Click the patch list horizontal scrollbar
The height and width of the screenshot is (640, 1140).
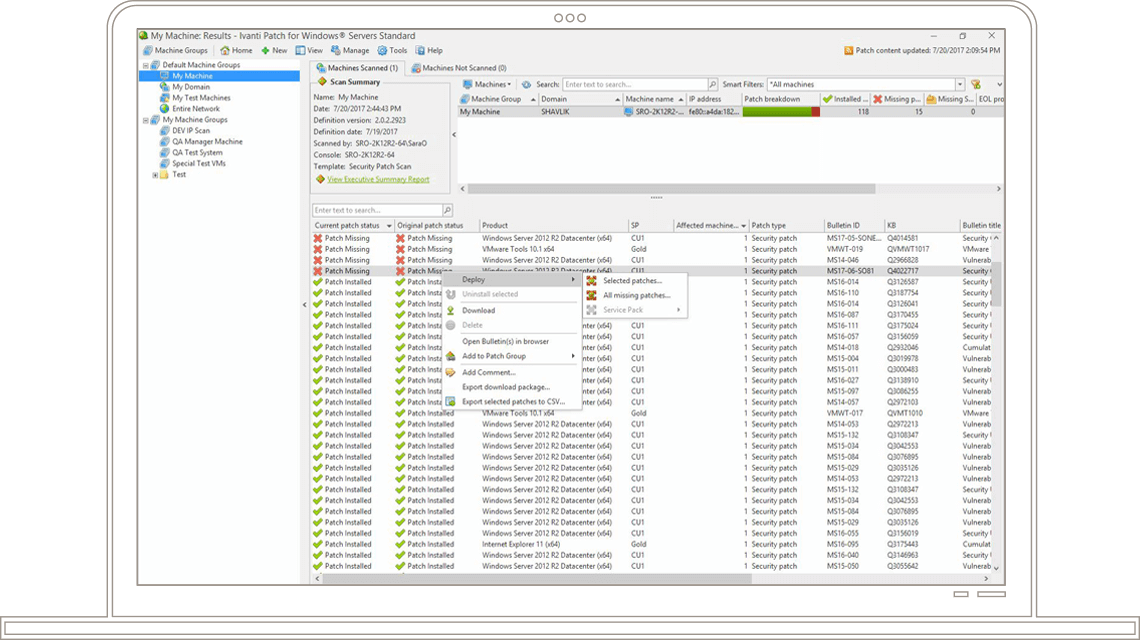(x=537, y=579)
